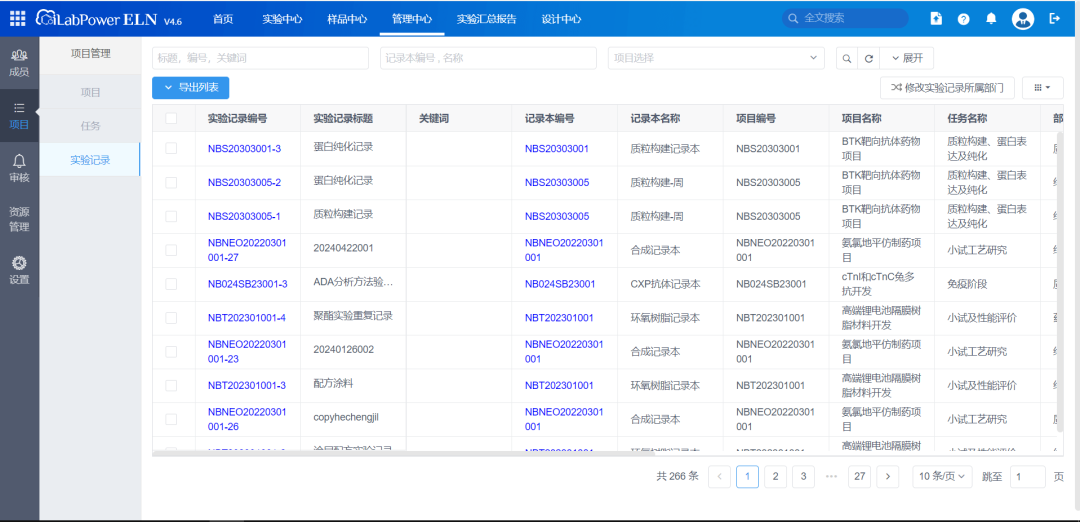The height and width of the screenshot is (522, 1080).
Task: Toggle the select-all header checkbox
Action: pos(171,118)
